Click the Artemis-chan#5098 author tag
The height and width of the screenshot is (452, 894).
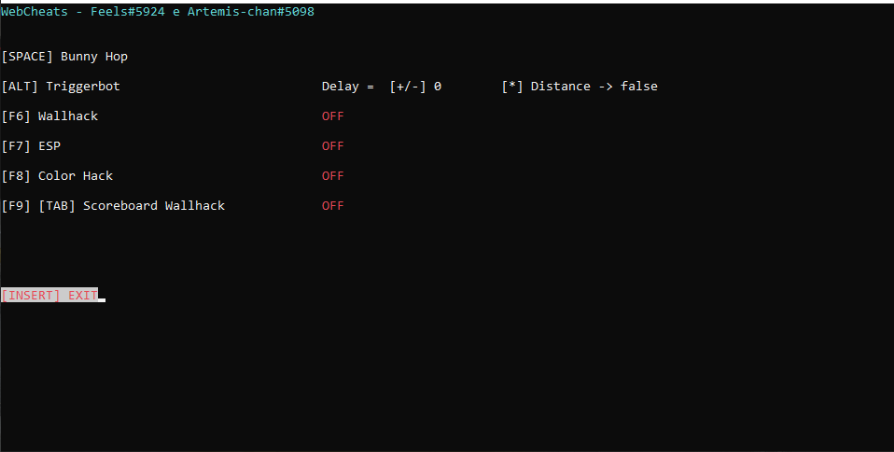251,12
